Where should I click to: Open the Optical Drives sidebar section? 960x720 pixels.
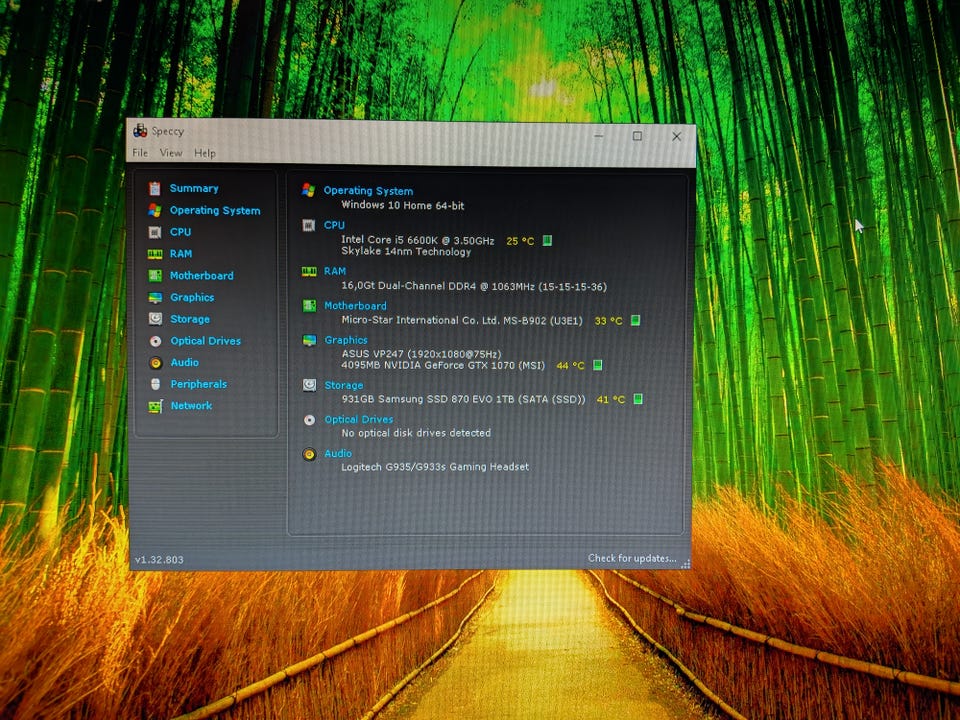click(x=206, y=340)
